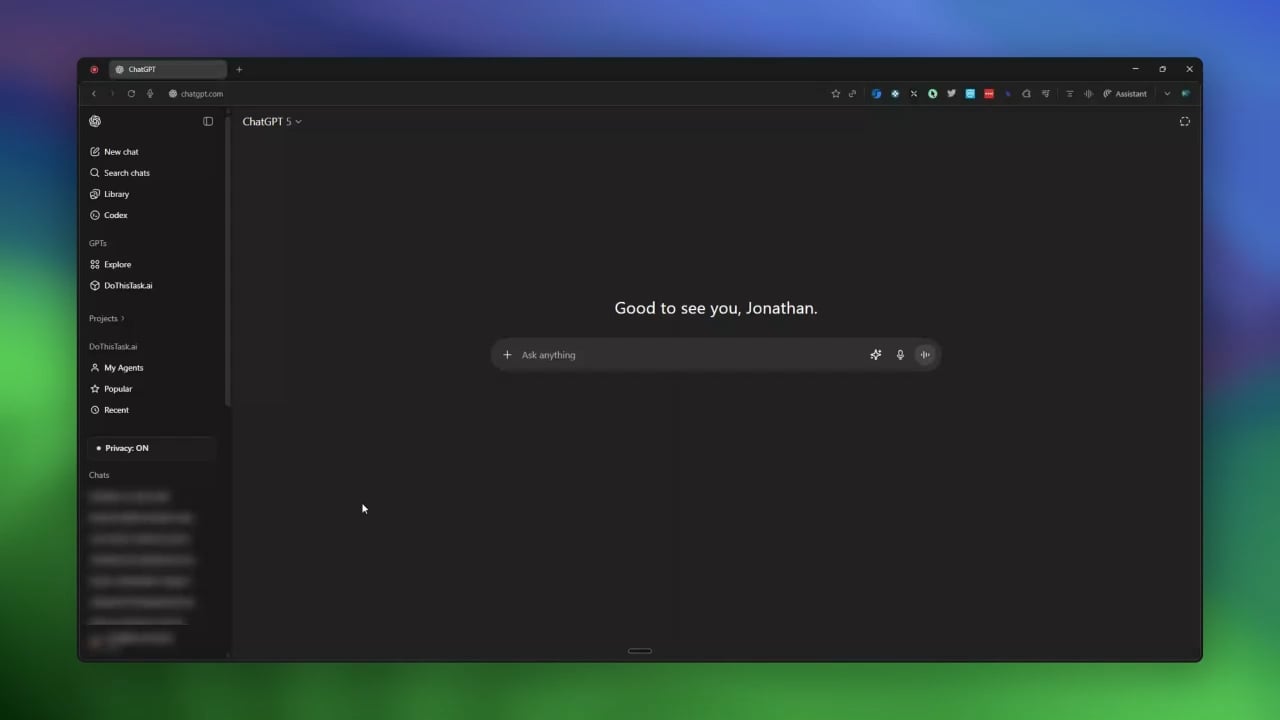This screenshot has width=1280, height=720.
Task: Click the ChatGPT logo in sidebar
Action: (x=95, y=122)
